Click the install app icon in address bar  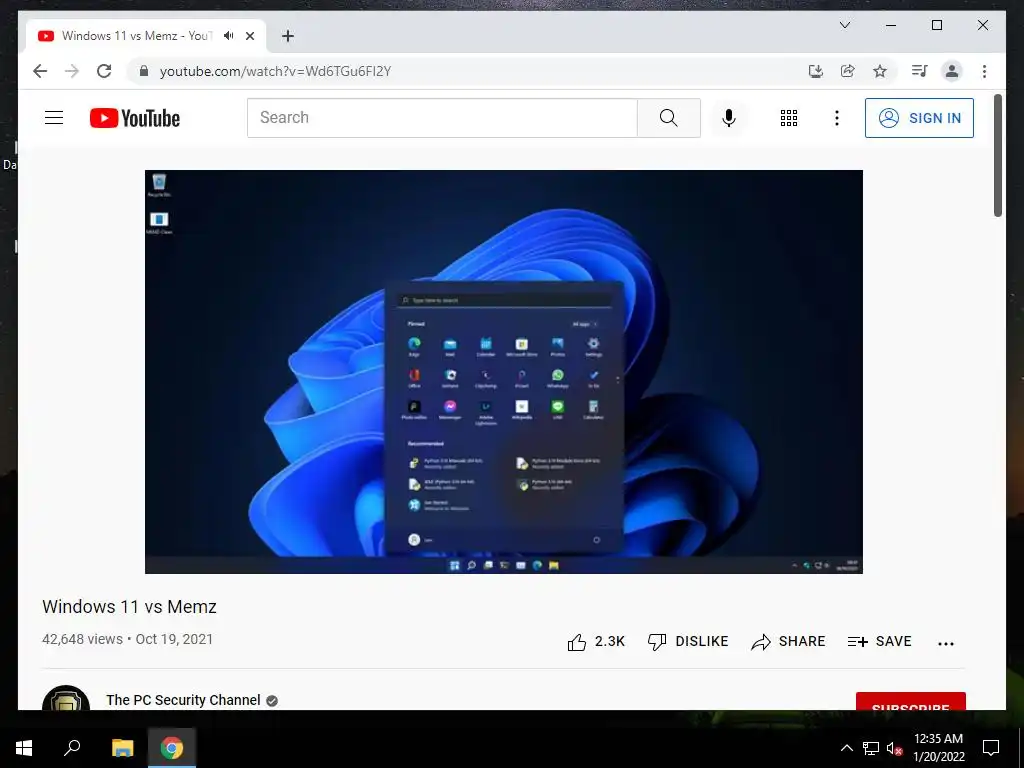click(x=816, y=71)
